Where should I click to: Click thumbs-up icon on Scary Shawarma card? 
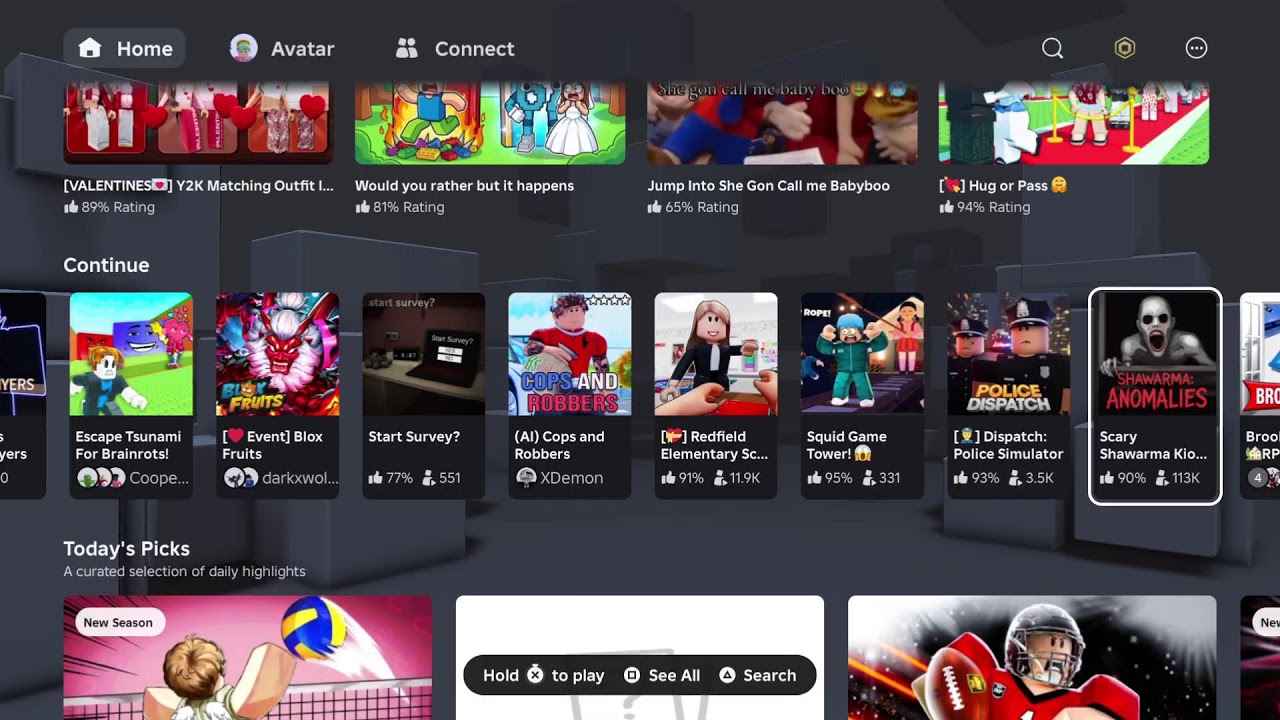1107,478
